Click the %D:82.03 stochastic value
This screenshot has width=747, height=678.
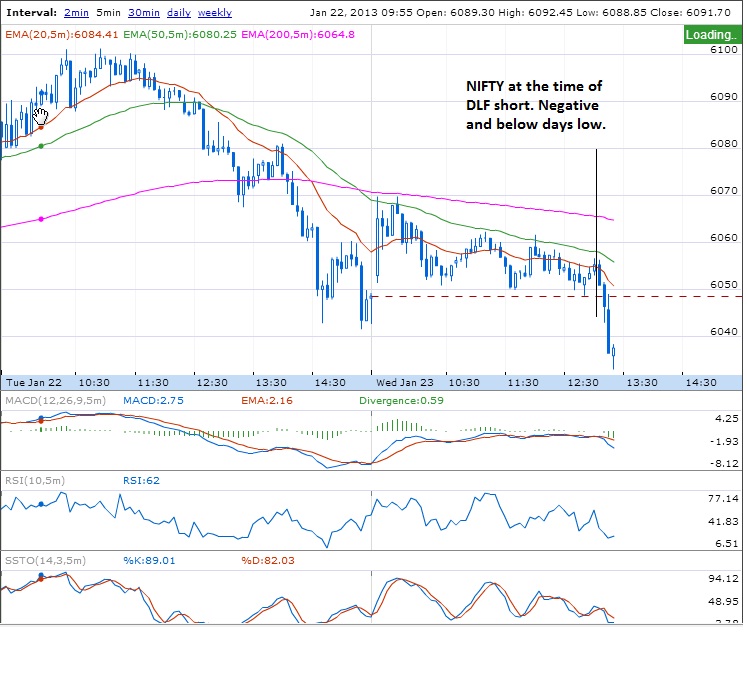point(268,560)
